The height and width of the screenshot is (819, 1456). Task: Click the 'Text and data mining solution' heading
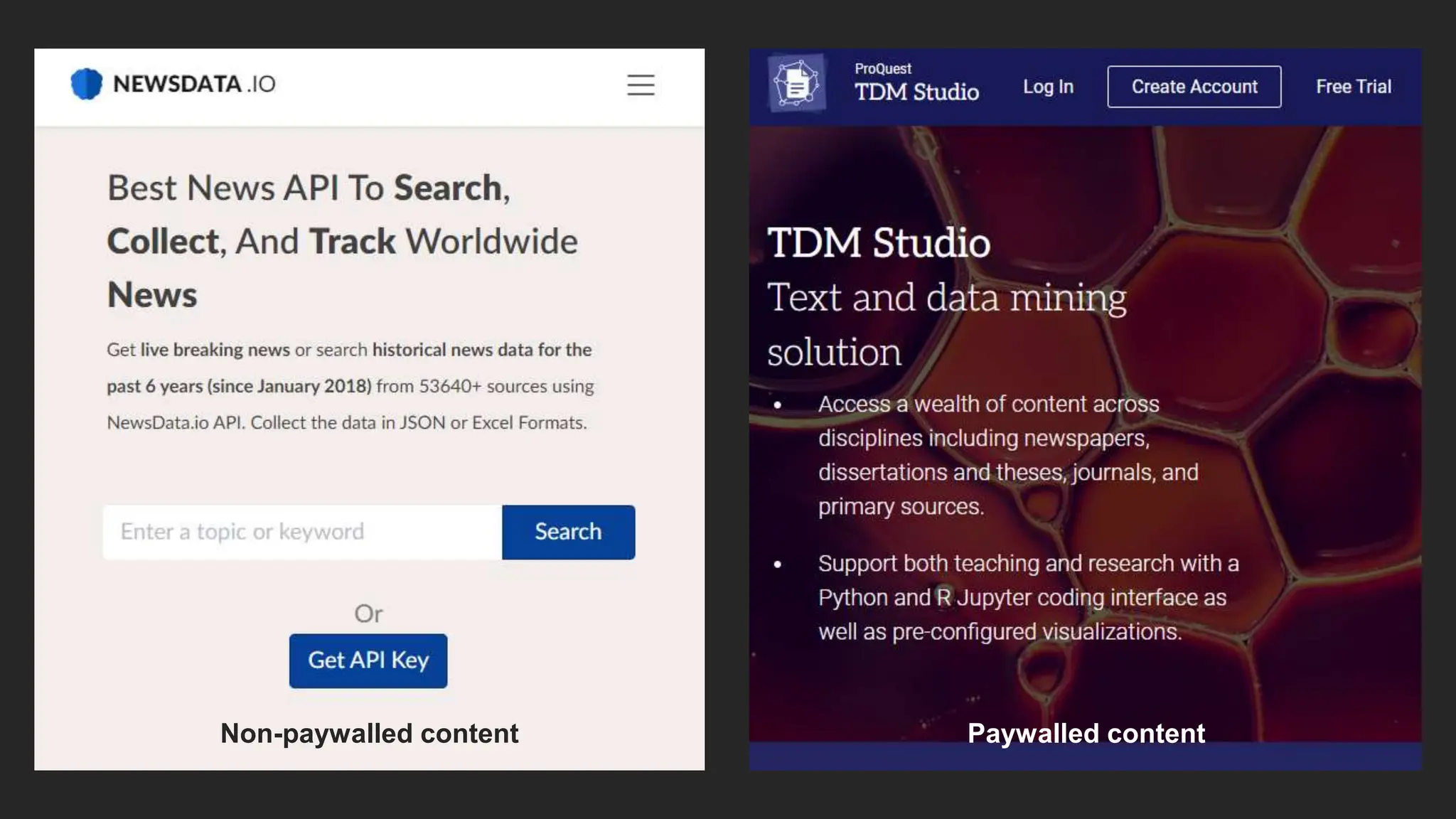pyautogui.click(x=947, y=324)
